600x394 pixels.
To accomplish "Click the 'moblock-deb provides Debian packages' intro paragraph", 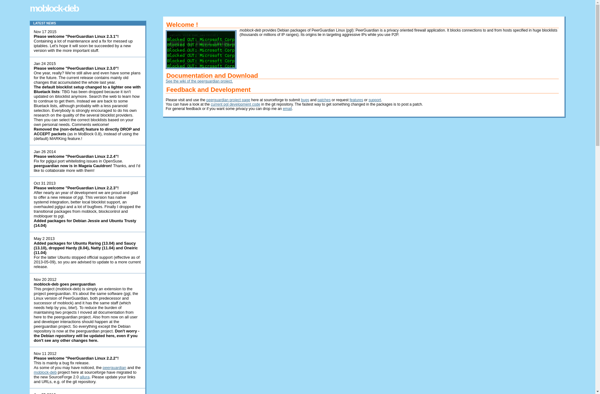I will (x=398, y=32).
